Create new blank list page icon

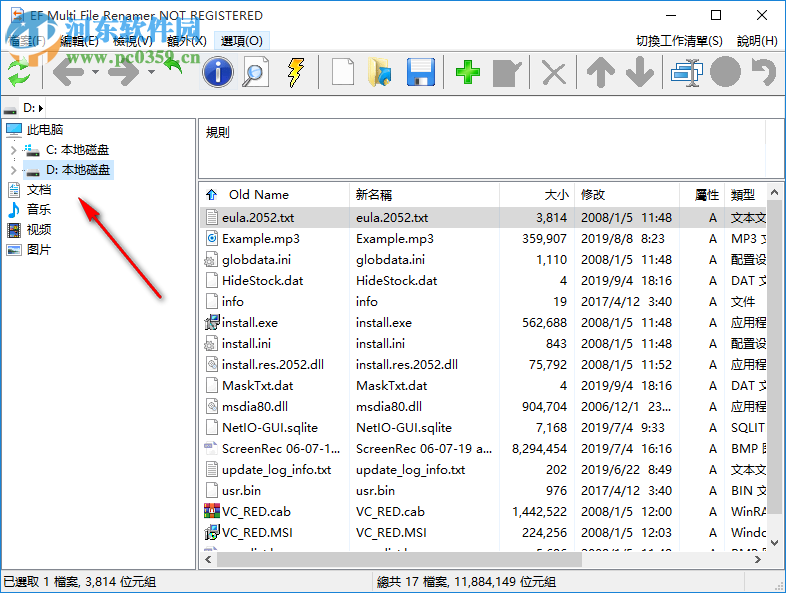(x=343, y=73)
